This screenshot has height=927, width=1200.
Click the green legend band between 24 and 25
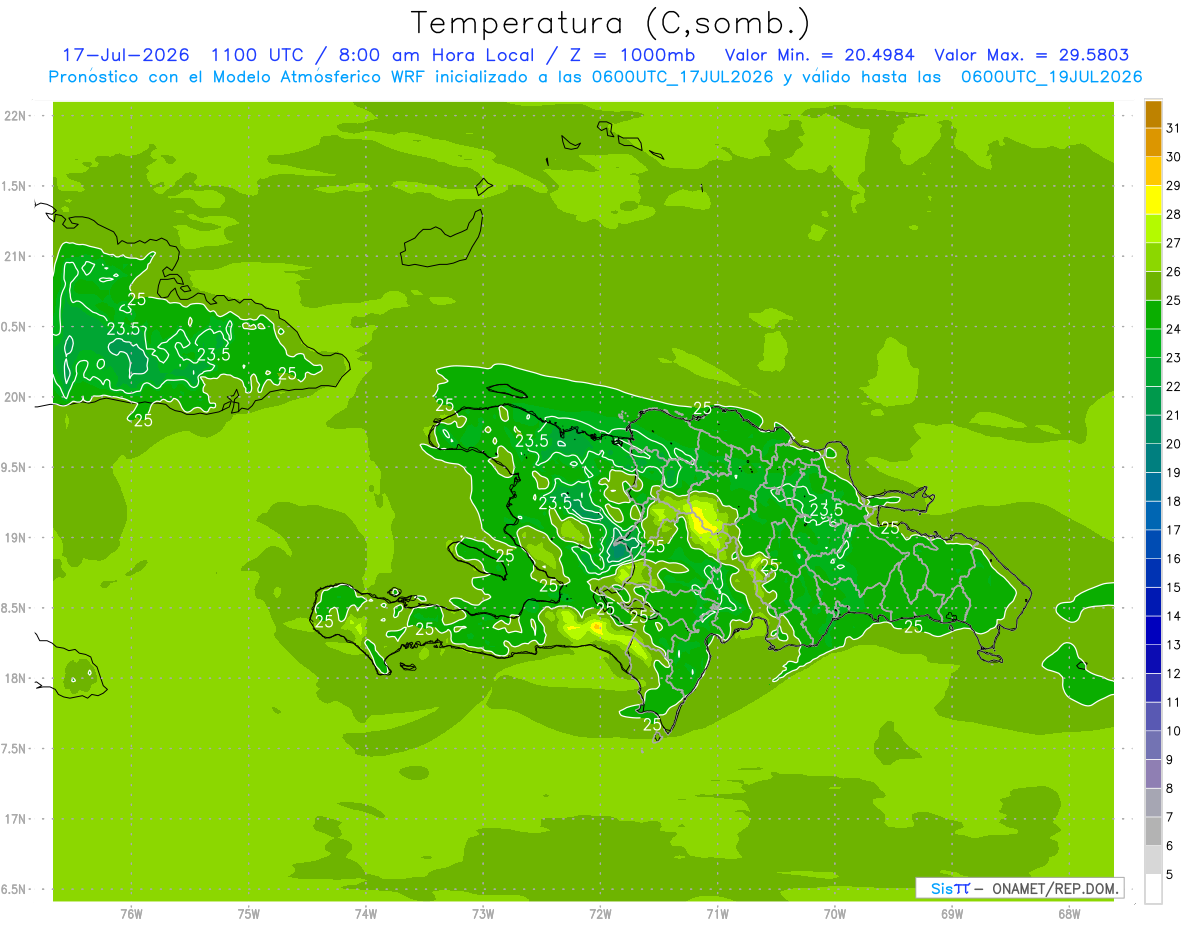click(1153, 315)
